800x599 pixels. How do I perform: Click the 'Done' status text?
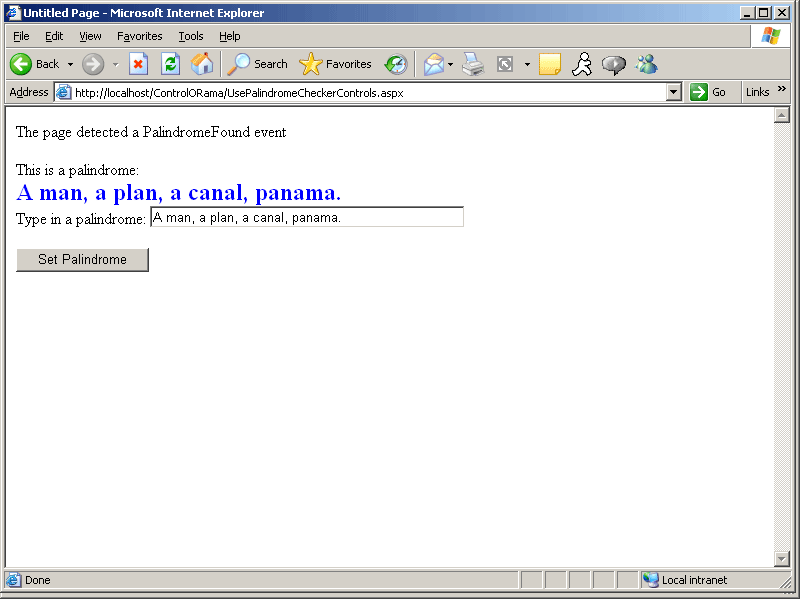[x=38, y=580]
